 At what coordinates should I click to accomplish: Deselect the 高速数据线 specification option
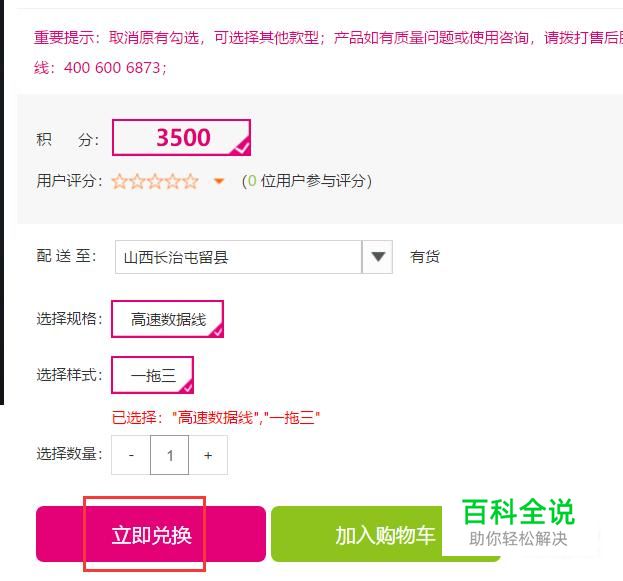pos(167,319)
